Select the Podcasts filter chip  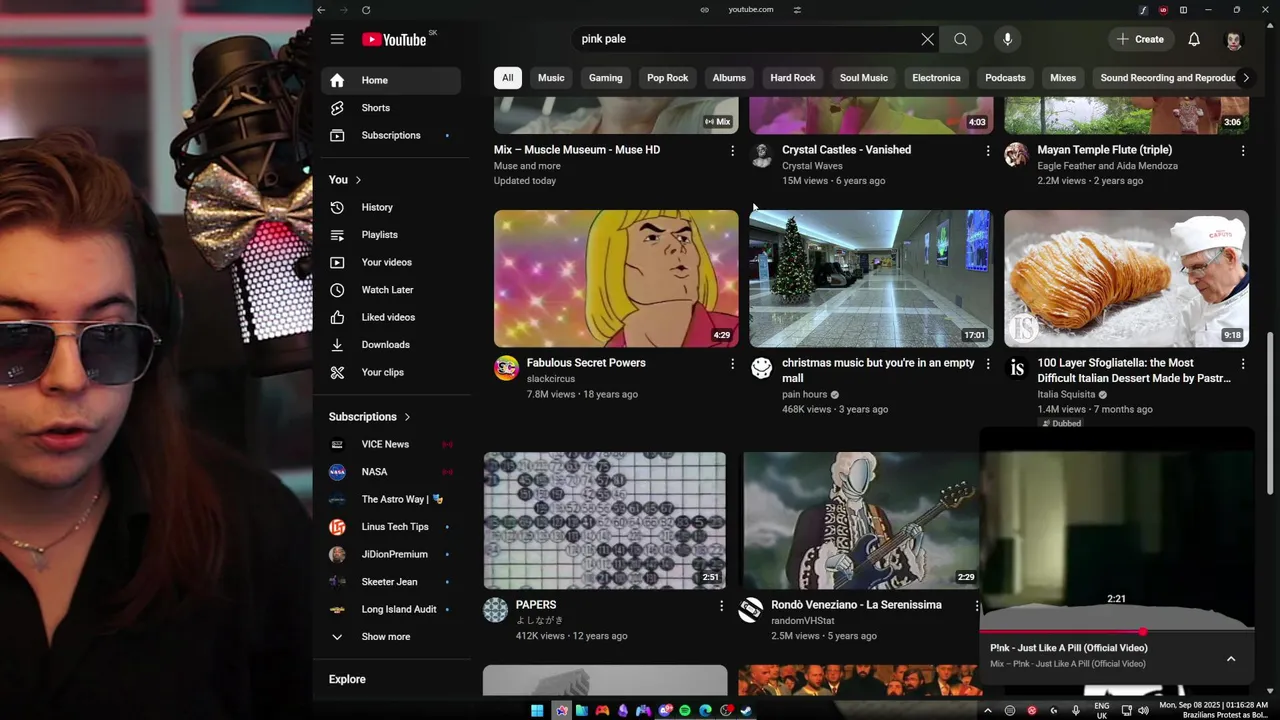pos(1005,78)
